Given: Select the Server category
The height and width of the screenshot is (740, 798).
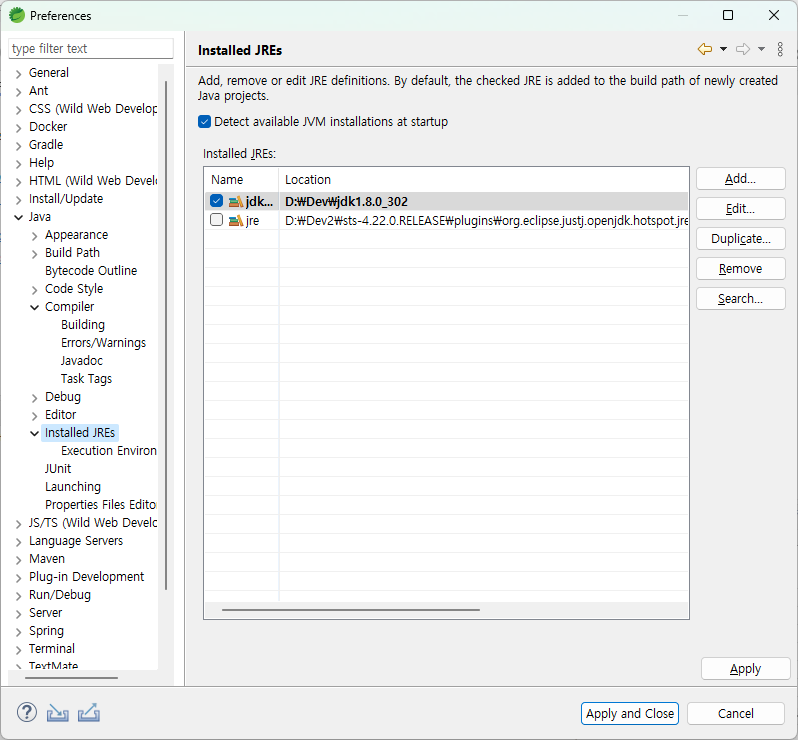Looking at the screenshot, I should (46, 613).
